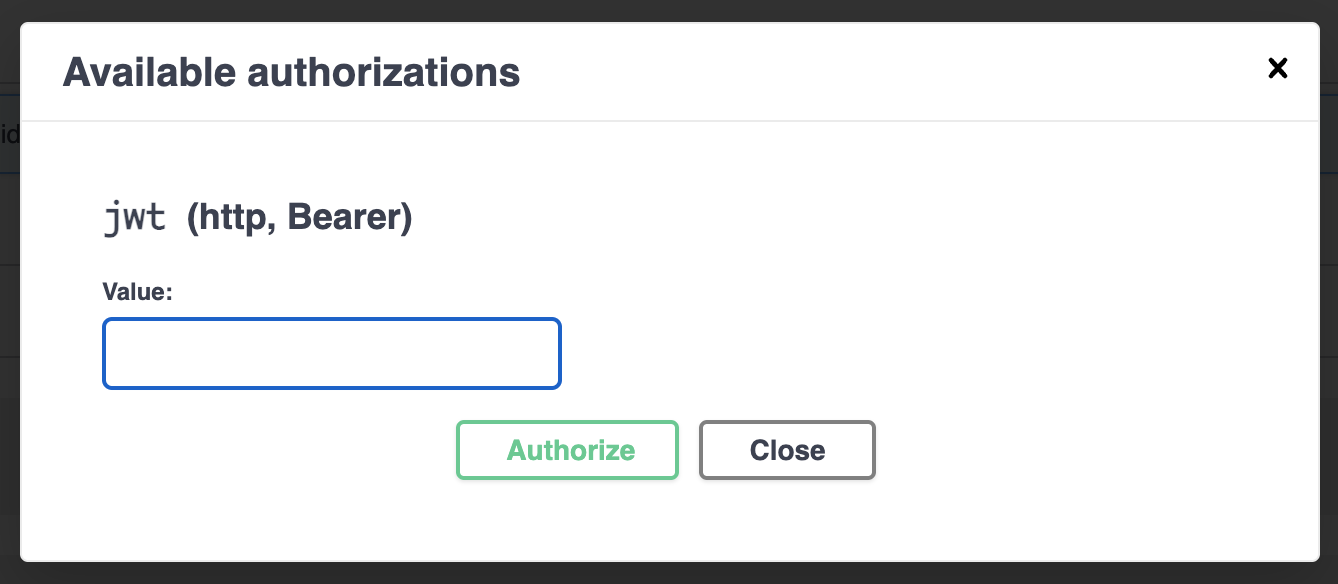Viewport: 1338px width, 584px height.
Task: Click the jwt (http, Bearer) heading
Action: pyautogui.click(x=257, y=216)
